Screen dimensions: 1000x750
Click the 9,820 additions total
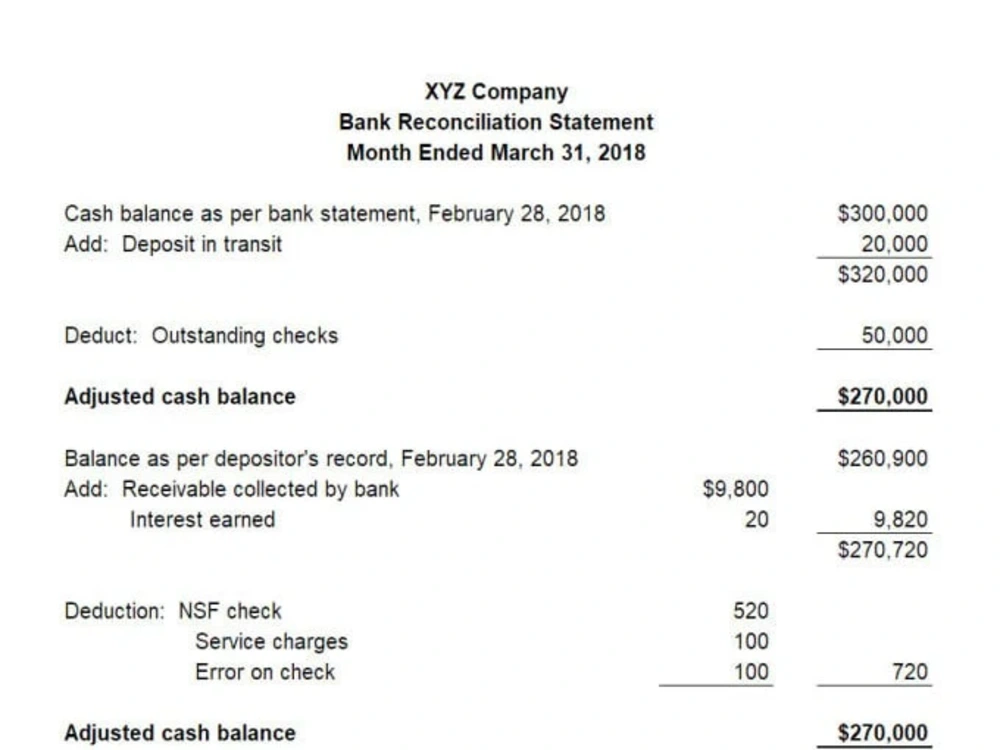pyautogui.click(x=901, y=520)
